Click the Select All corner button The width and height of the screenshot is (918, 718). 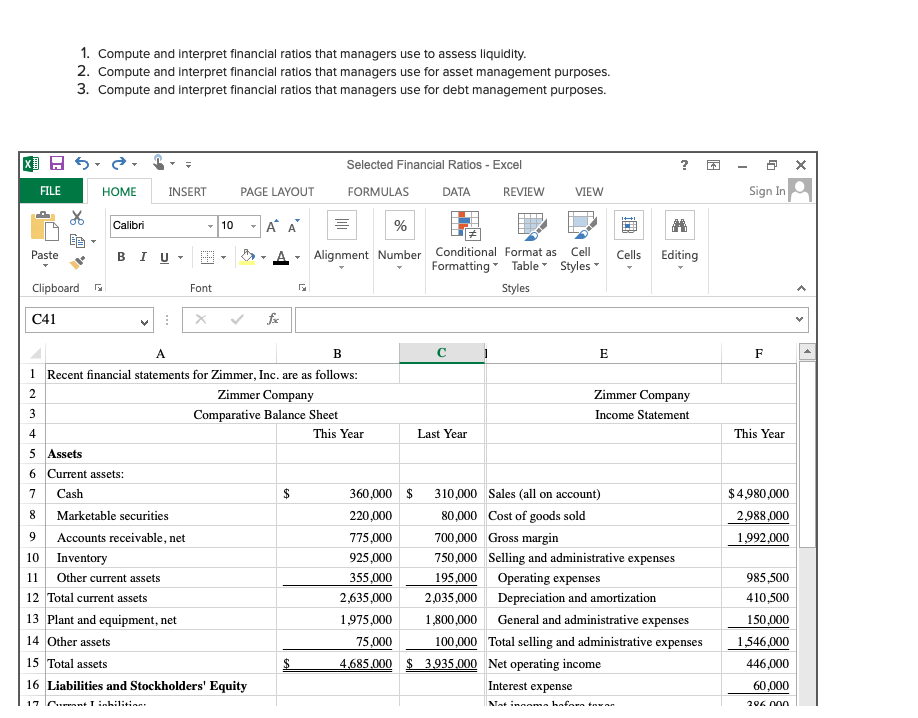[x=35, y=353]
